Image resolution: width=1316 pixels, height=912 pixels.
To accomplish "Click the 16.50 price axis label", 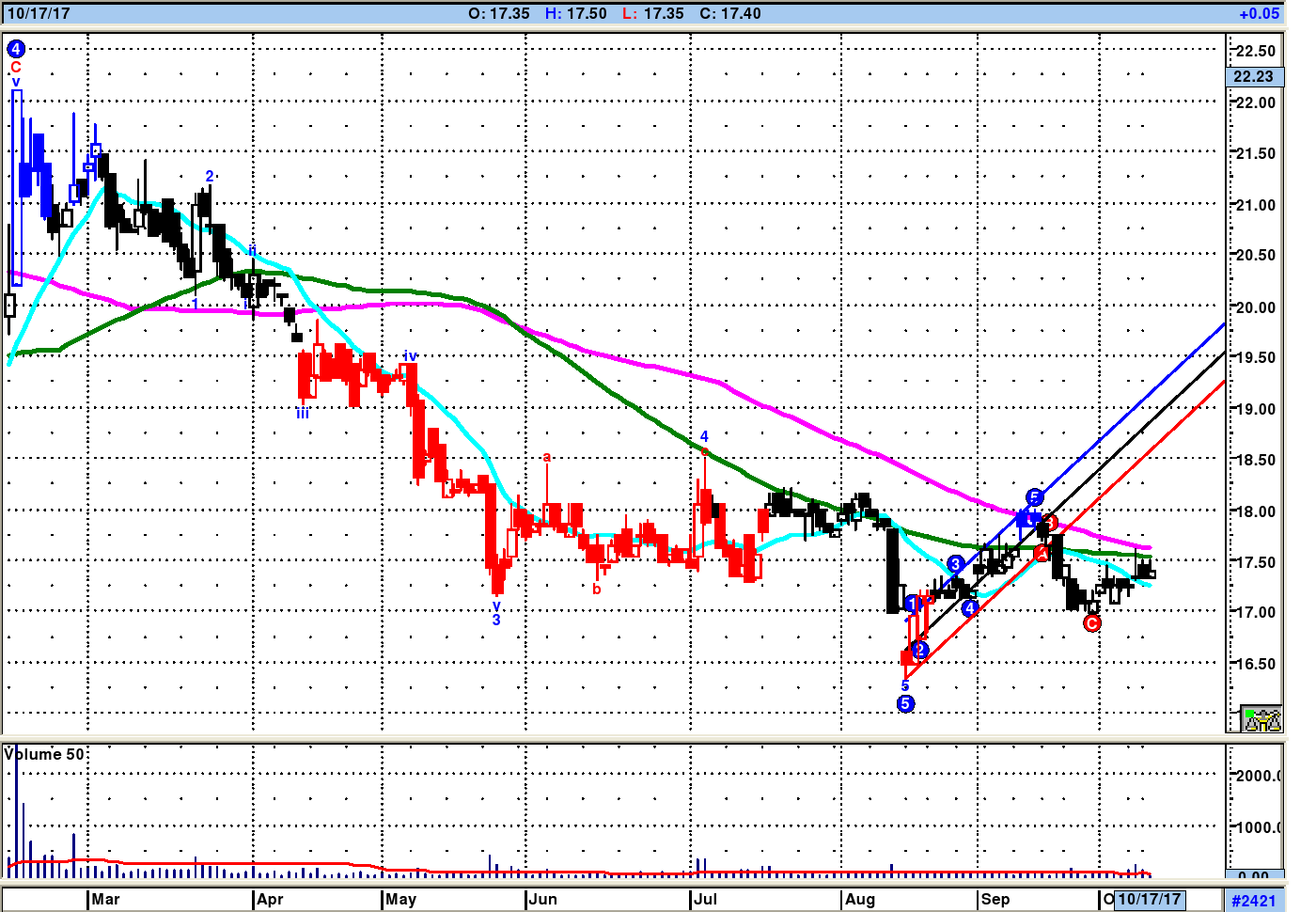I will (1255, 664).
